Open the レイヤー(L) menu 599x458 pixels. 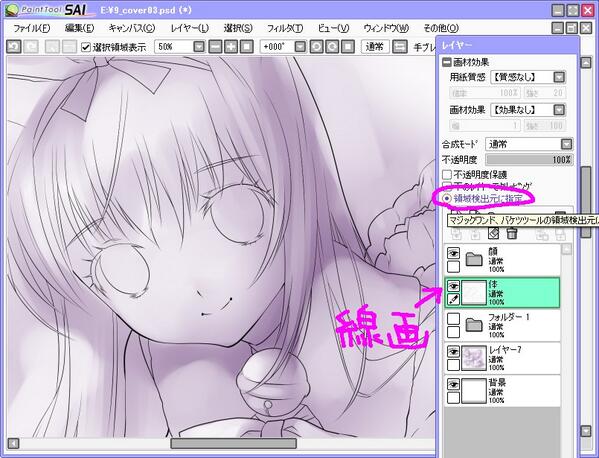[189, 28]
